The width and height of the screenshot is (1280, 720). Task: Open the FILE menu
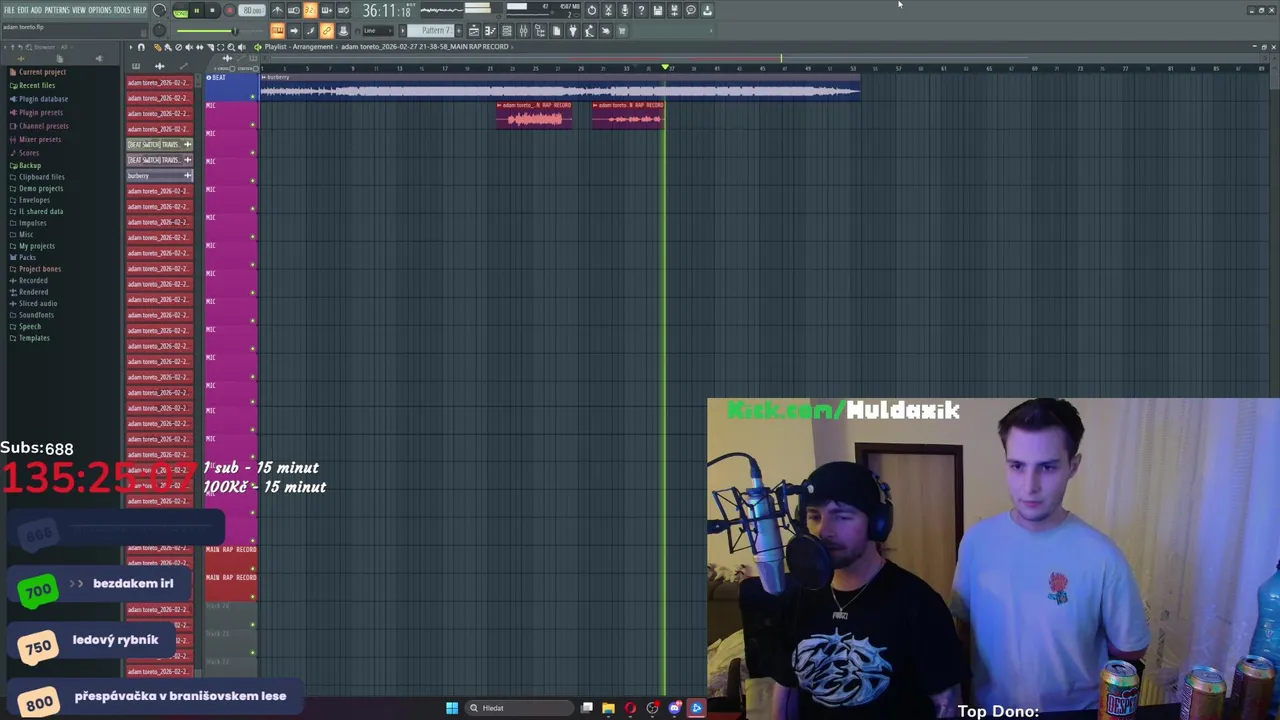(x=9, y=10)
